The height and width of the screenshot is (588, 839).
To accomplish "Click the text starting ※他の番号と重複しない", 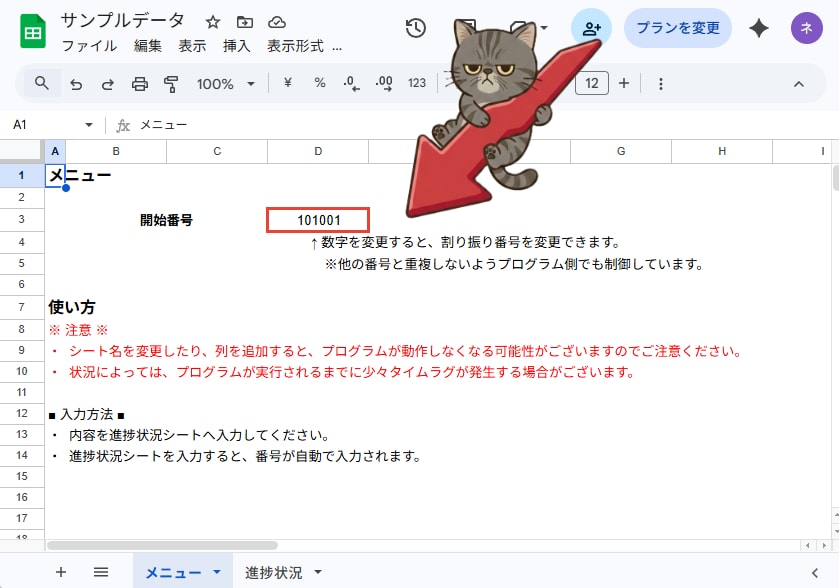I will click(x=514, y=264).
